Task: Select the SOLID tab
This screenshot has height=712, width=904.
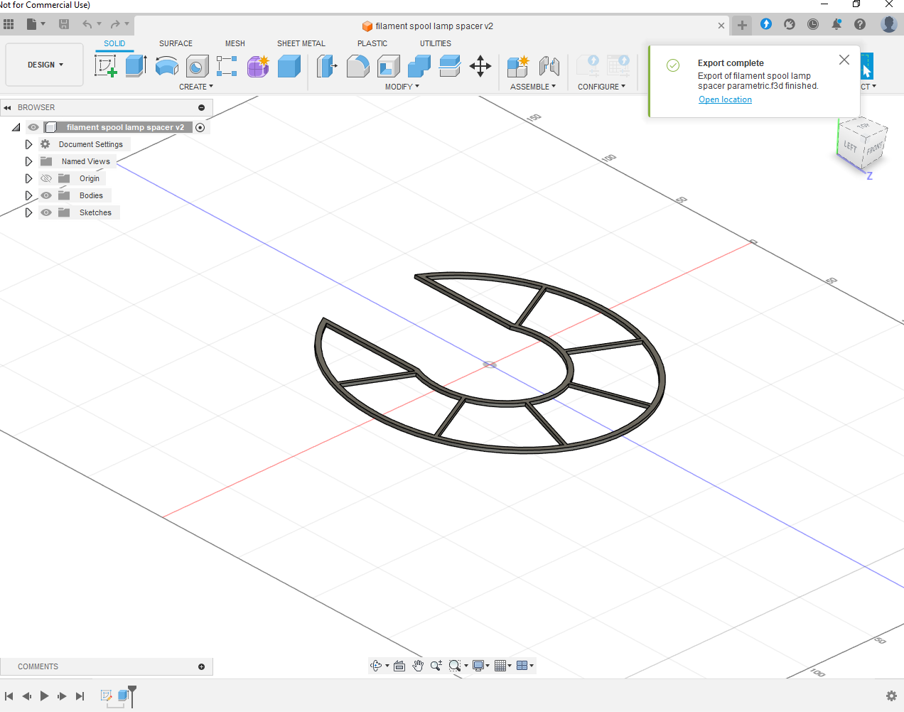Action: (x=114, y=43)
